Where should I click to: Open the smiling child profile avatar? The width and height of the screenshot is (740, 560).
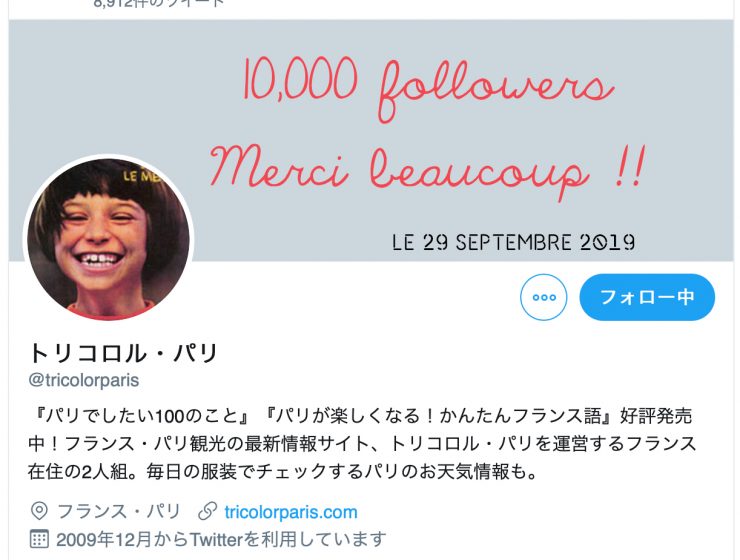tap(109, 239)
